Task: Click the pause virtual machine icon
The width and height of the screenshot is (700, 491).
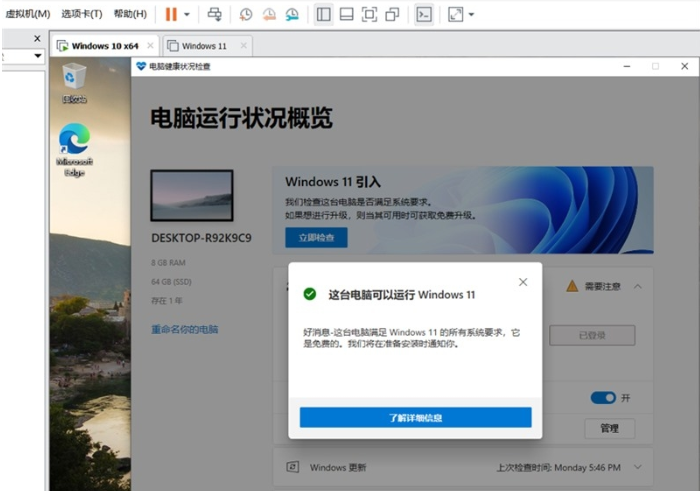Action: [171, 14]
